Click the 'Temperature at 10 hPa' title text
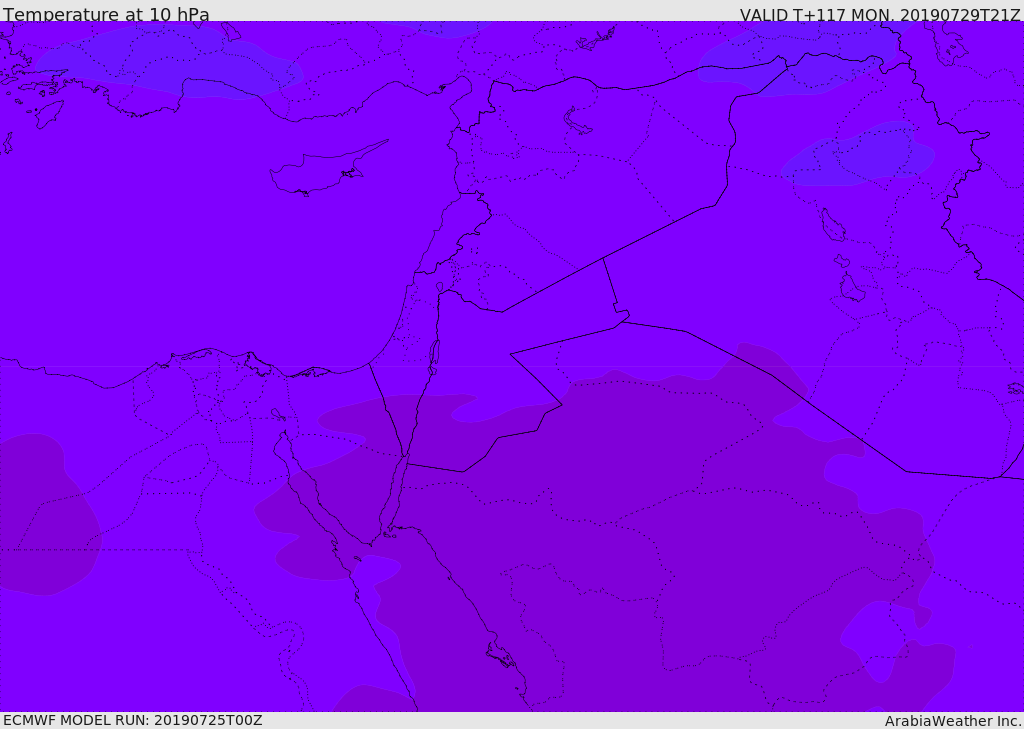The image size is (1024, 729). 106,14
